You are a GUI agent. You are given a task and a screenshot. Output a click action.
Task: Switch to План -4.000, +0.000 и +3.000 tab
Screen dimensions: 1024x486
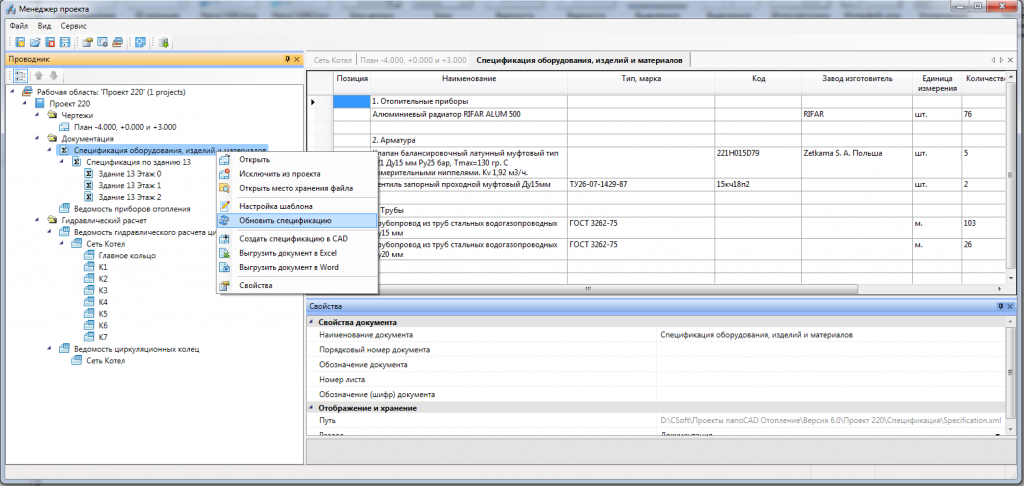pyautogui.click(x=413, y=60)
